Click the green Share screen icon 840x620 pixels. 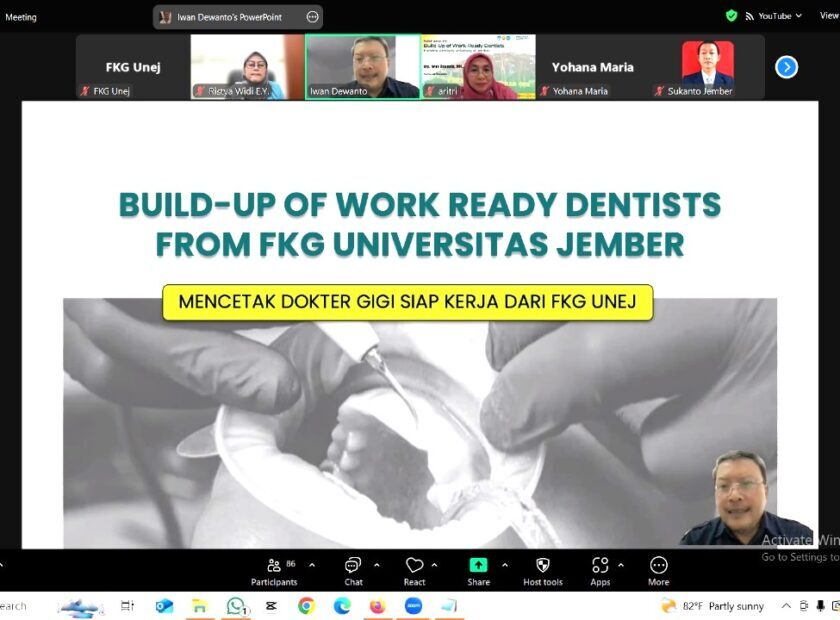[x=478, y=565]
